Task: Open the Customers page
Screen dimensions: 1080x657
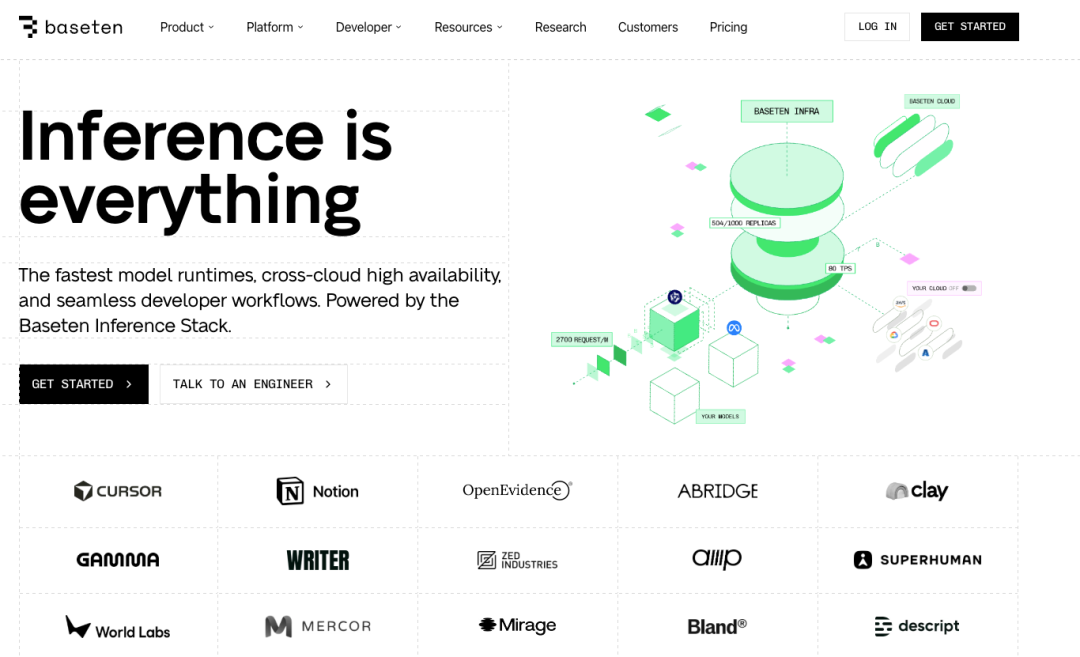Action: click(648, 27)
